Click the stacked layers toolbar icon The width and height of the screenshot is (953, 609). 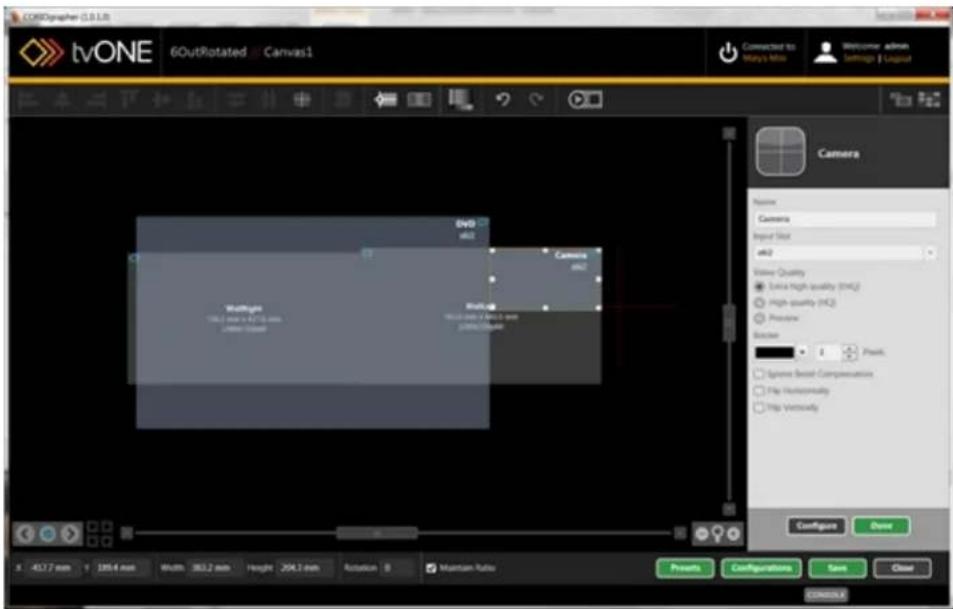tap(460, 100)
